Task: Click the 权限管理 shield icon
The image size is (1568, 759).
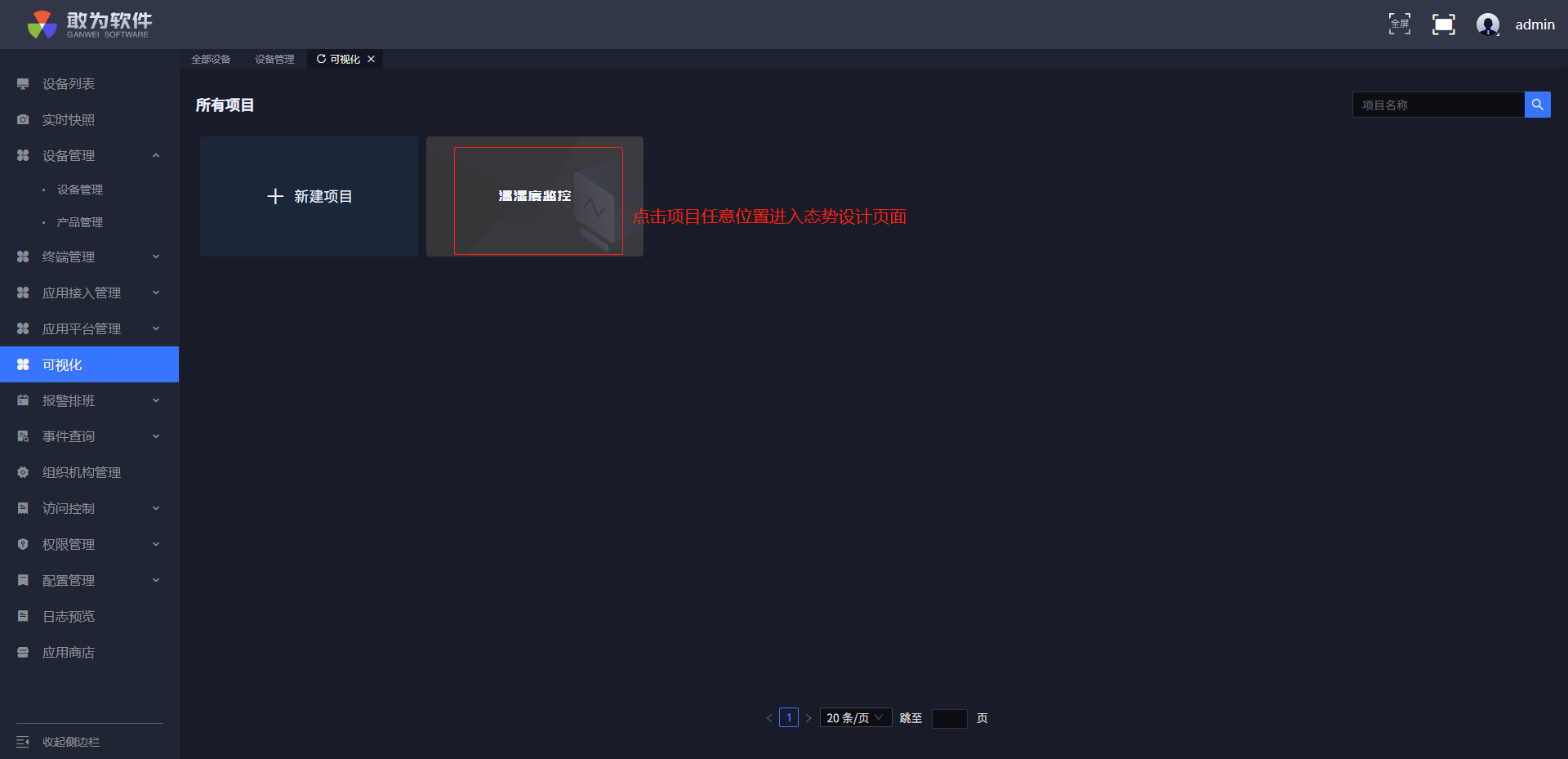Action: coord(23,545)
